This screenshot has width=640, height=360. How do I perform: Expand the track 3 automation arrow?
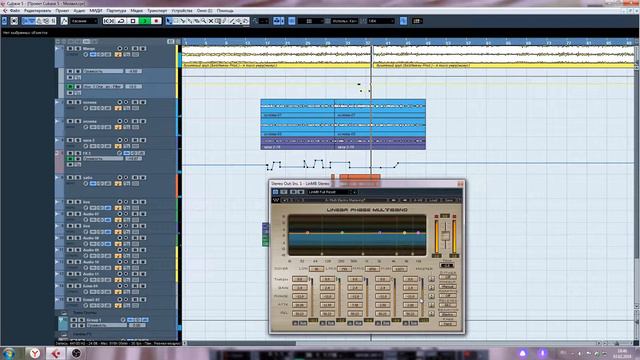(x=57, y=121)
